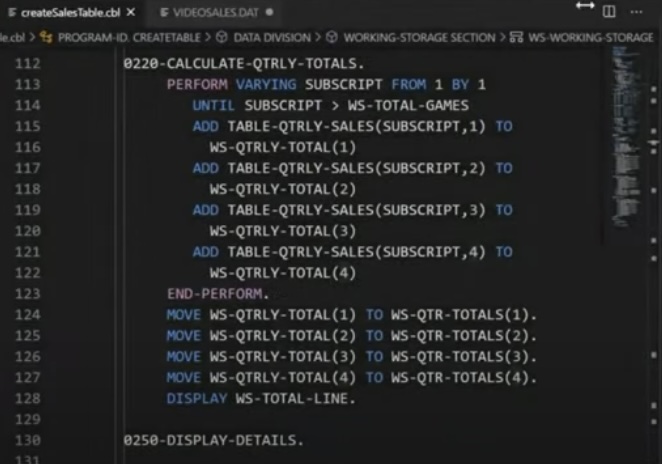Click WS-QTRLY-TOTAL(4) on line 122
The width and height of the screenshot is (662, 464).
tap(283, 273)
